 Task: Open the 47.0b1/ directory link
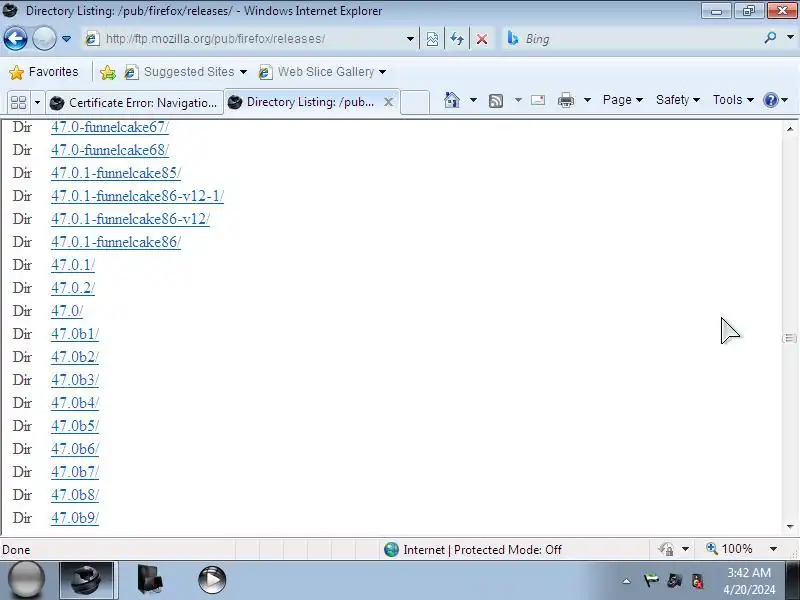click(75, 334)
